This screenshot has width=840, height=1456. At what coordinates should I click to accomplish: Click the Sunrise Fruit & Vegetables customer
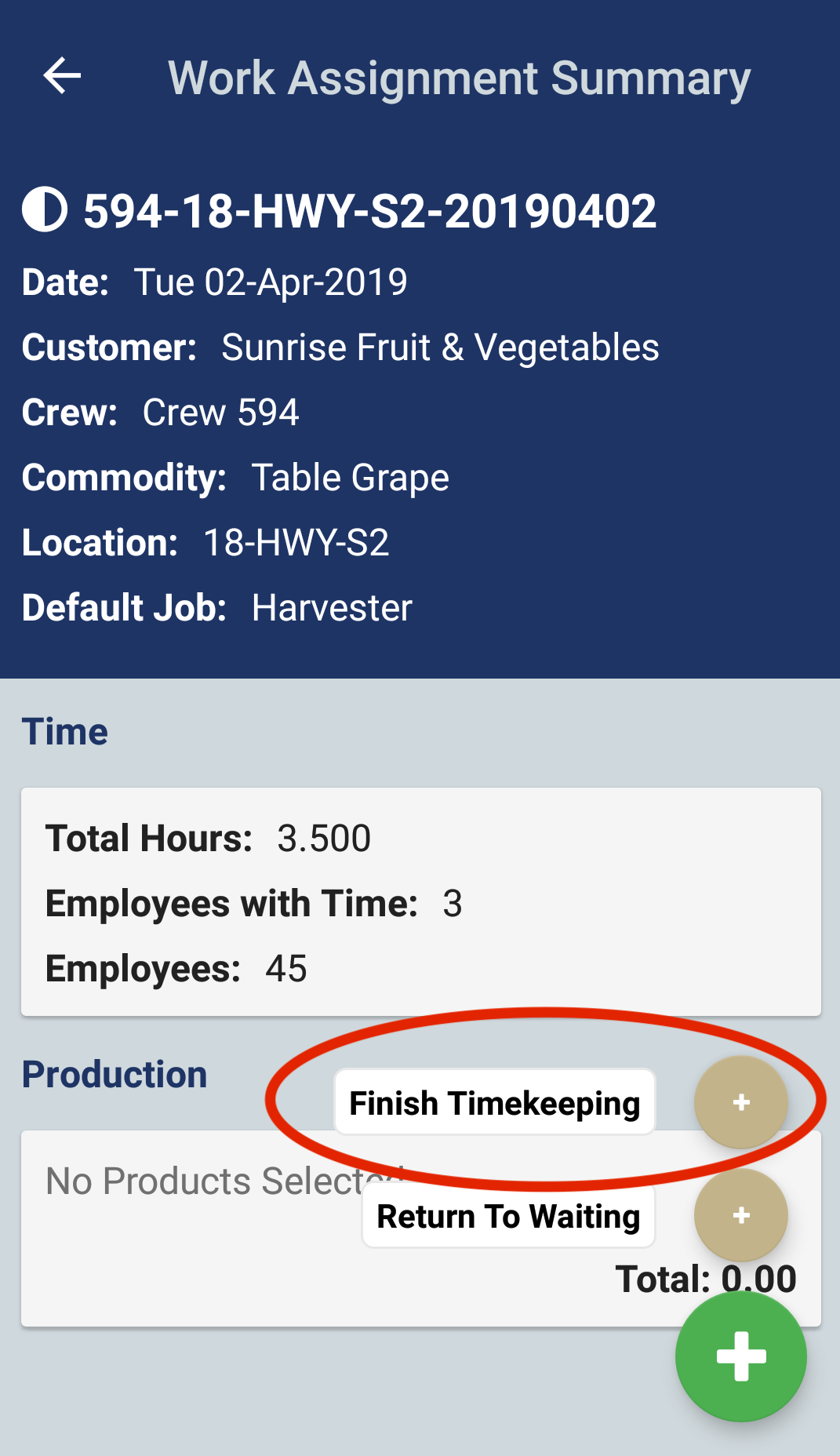(x=440, y=348)
